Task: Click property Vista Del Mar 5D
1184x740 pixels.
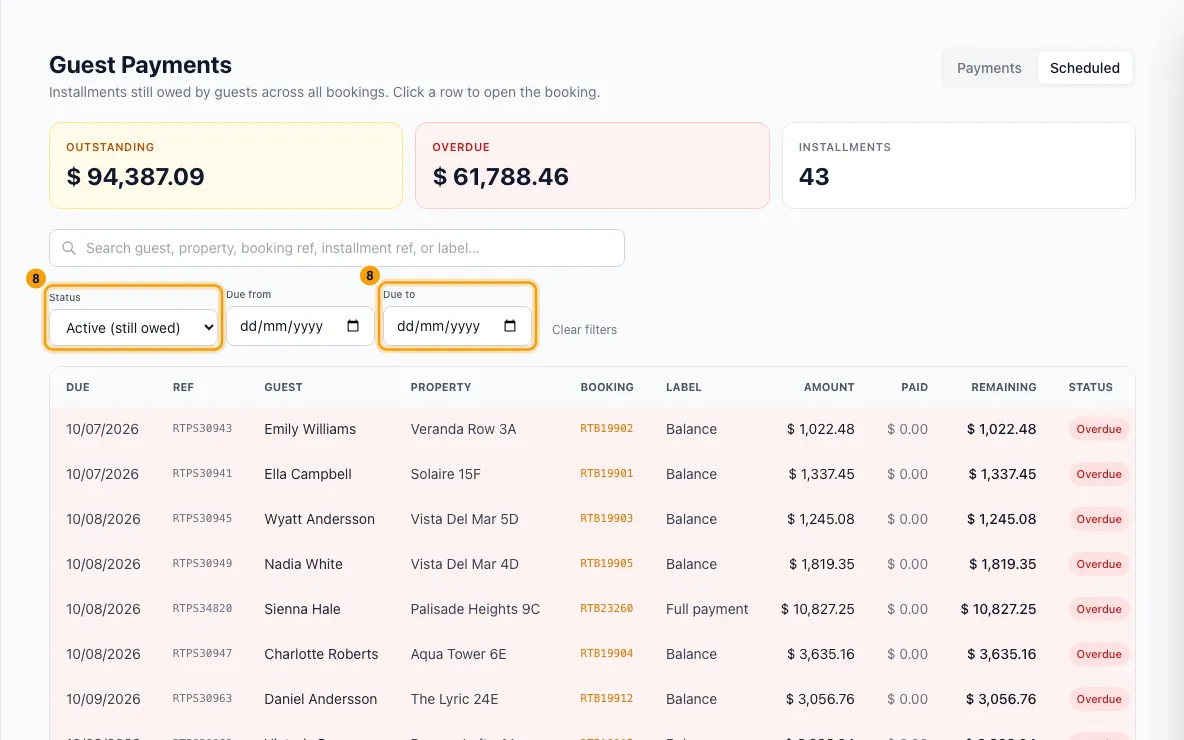Action: click(464, 519)
